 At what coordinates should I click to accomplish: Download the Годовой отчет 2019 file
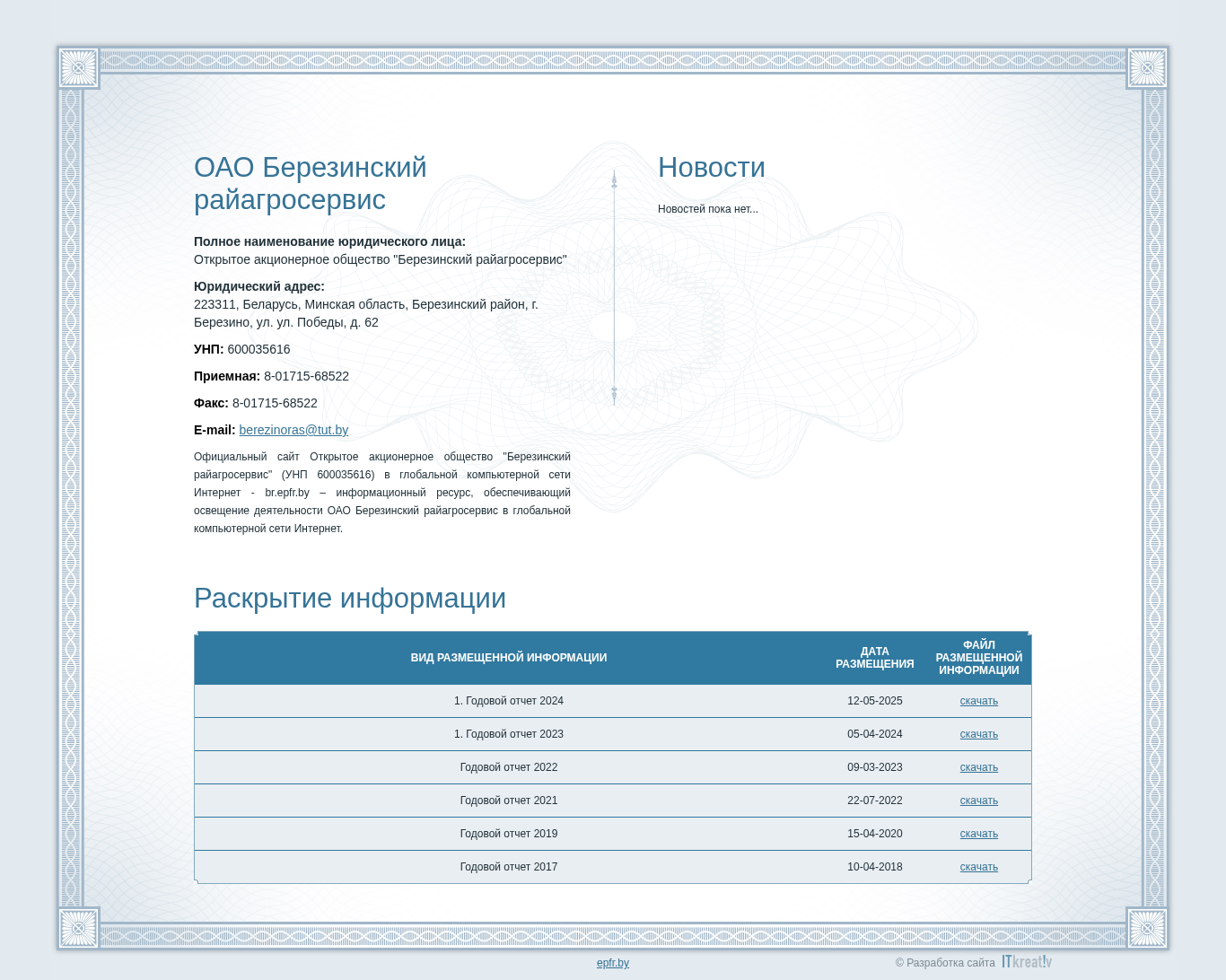click(x=978, y=834)
